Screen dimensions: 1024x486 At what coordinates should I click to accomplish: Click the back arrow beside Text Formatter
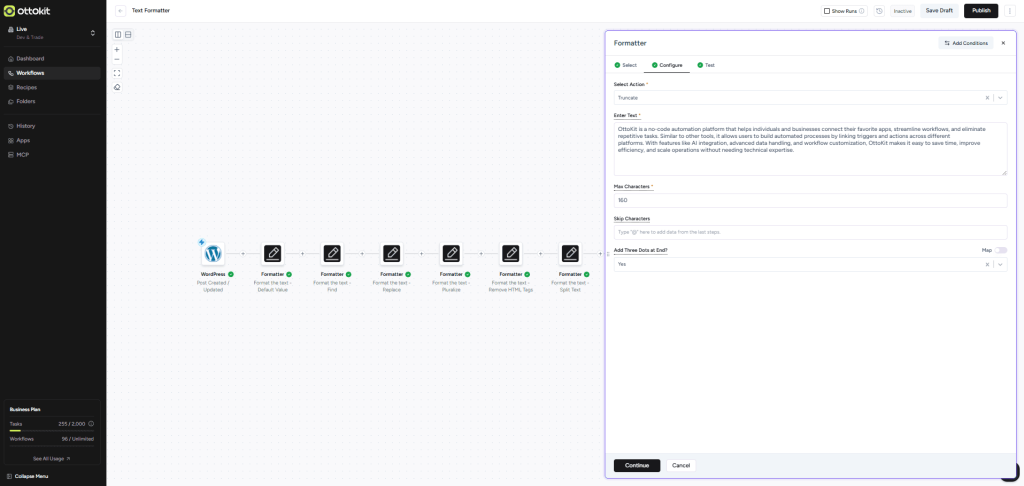121,11
